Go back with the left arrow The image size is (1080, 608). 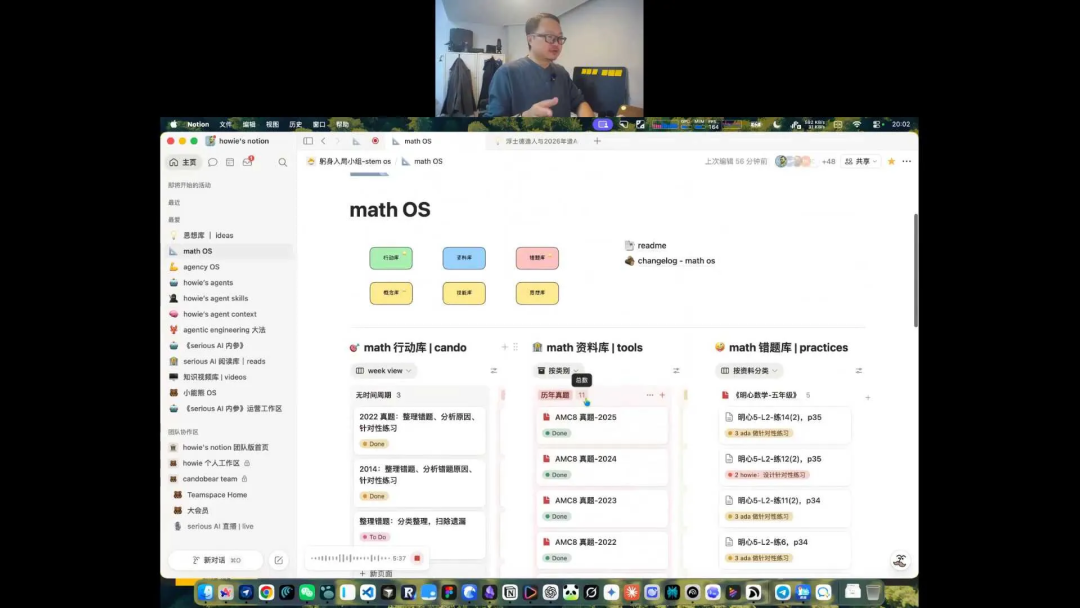[323, 141]
